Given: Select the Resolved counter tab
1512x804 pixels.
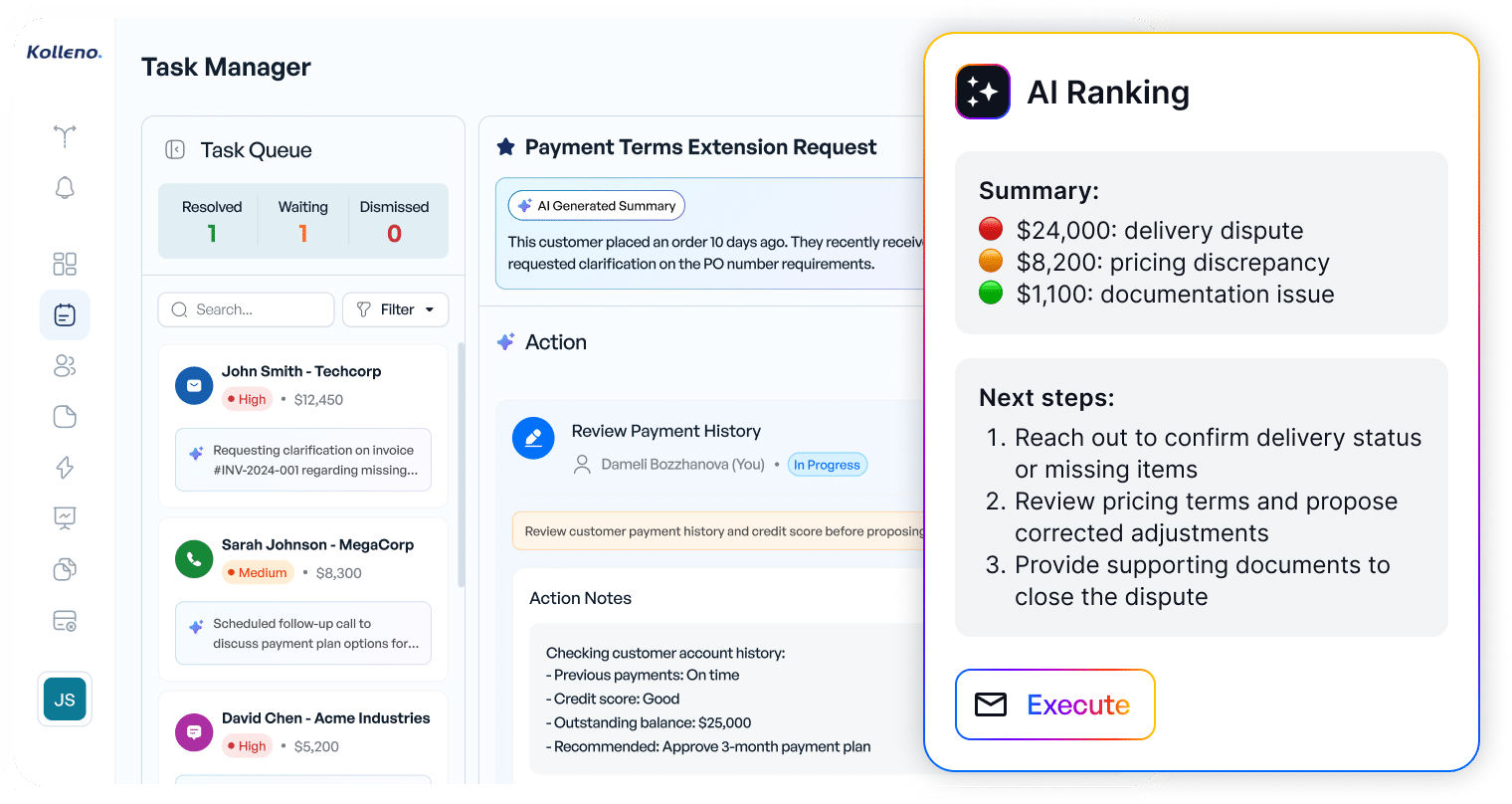Looking at the screenshot, I should 212,221.
